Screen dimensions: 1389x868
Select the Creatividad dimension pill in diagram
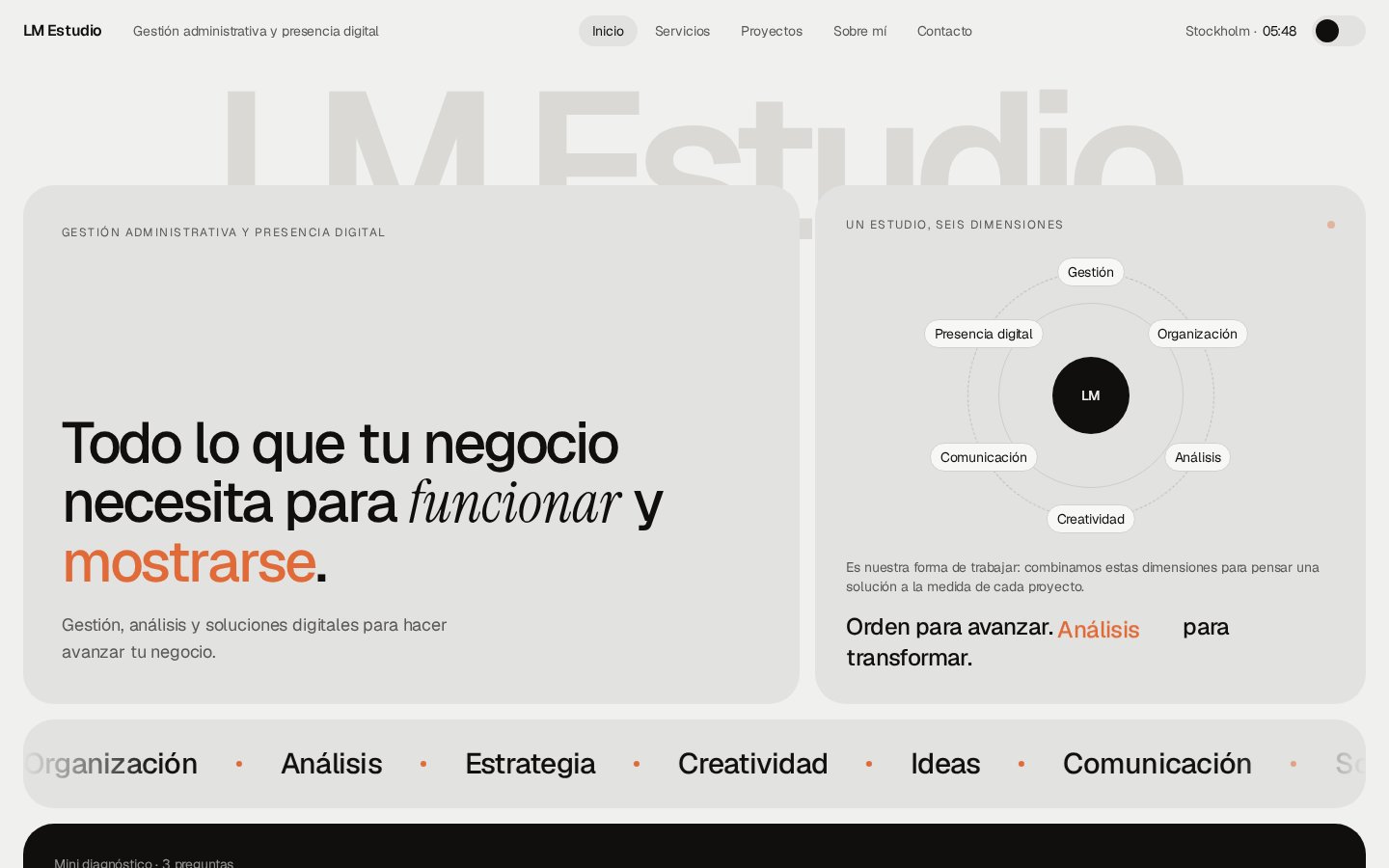point(1091,519)
